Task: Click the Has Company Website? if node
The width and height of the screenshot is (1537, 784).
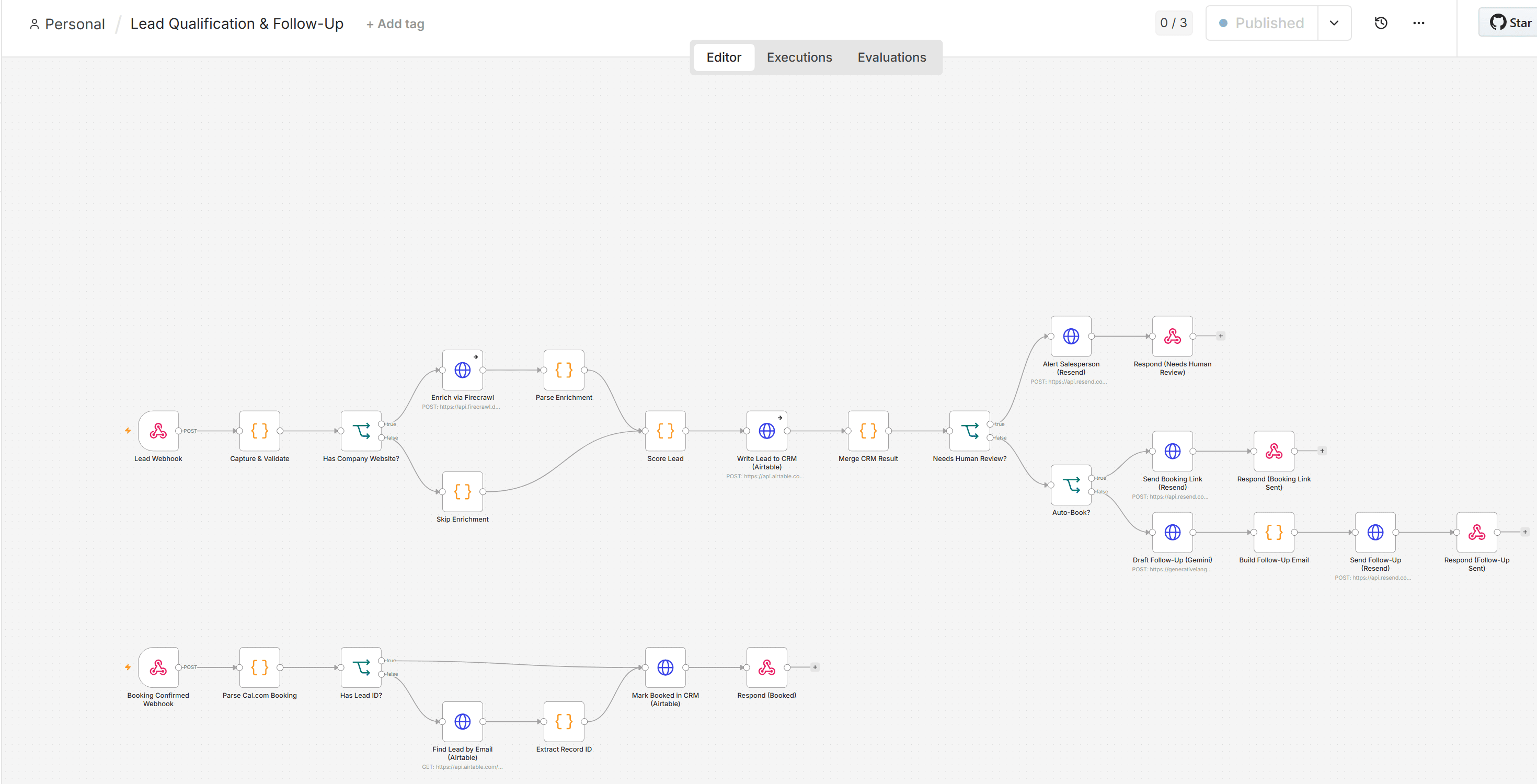Action: click(x=361, y=430)
